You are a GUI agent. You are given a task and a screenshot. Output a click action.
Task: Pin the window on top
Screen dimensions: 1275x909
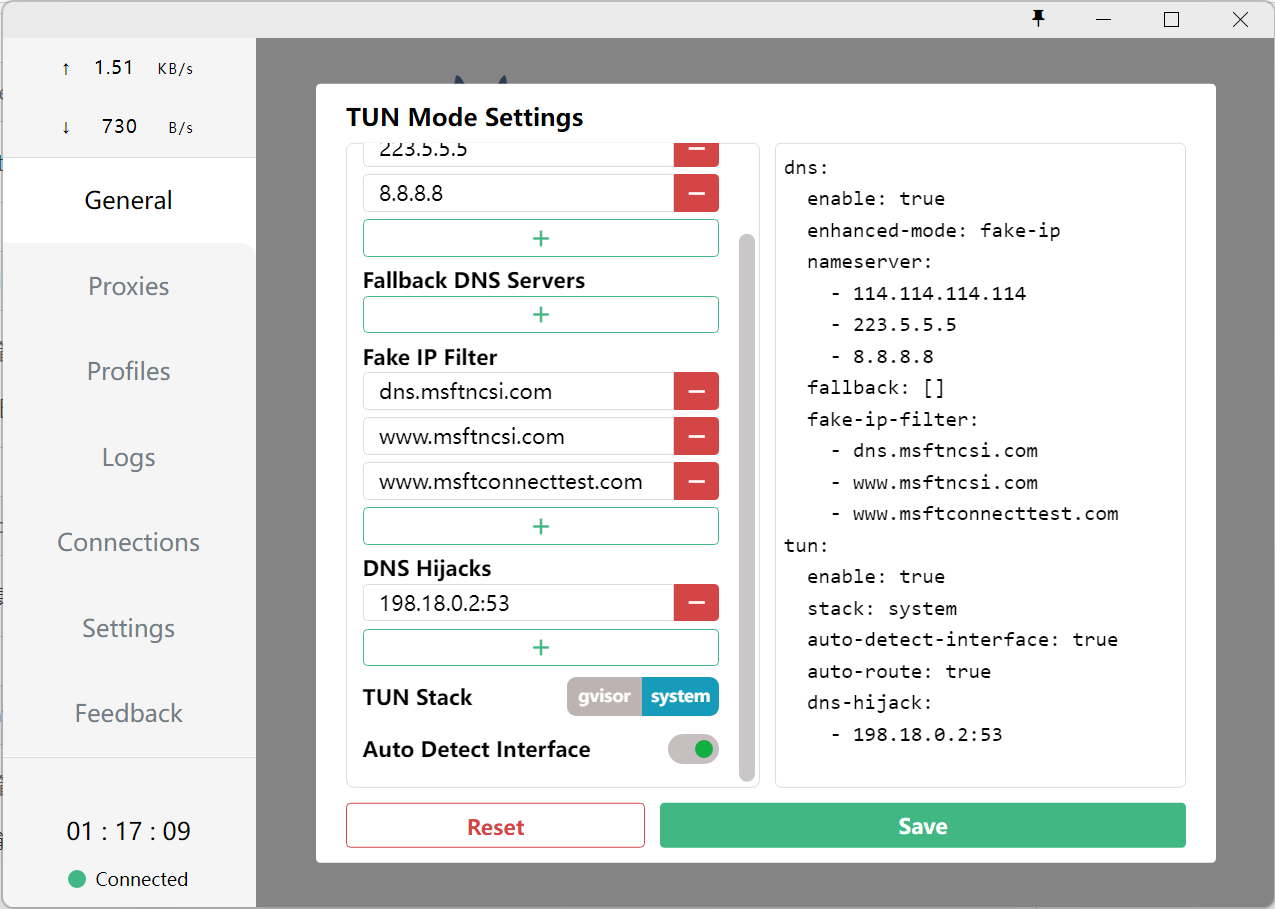click(x=1039, y=18)
